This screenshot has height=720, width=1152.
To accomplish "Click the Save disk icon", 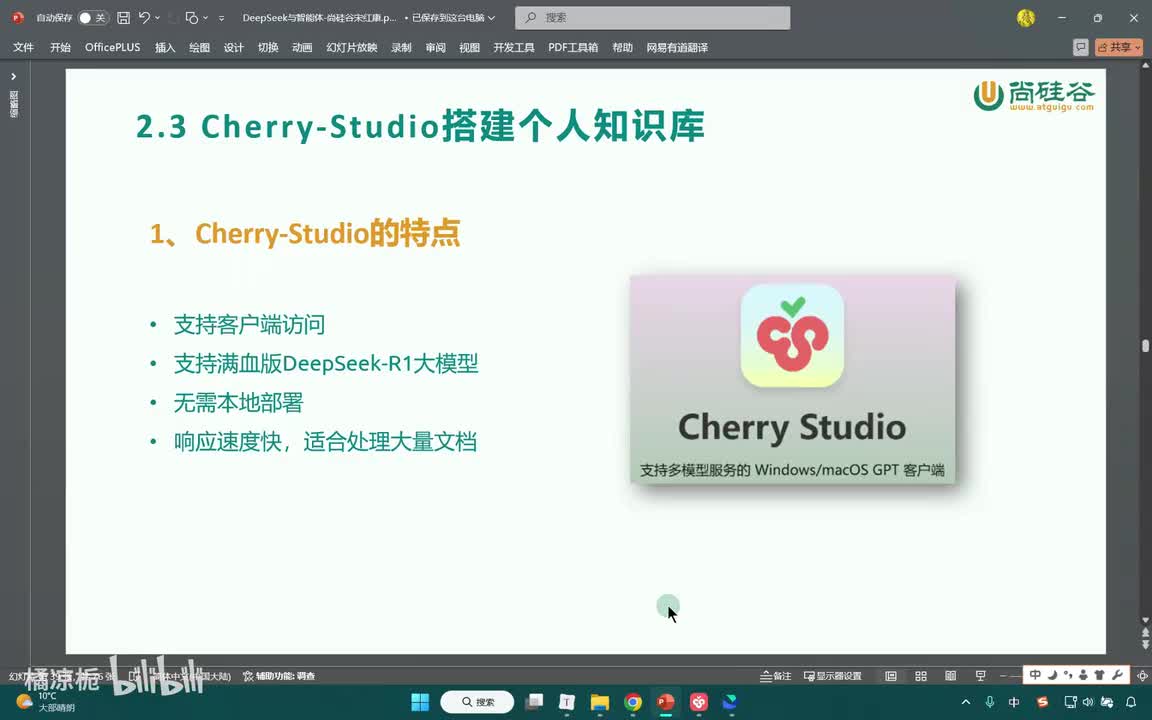I will click(123, 18).
